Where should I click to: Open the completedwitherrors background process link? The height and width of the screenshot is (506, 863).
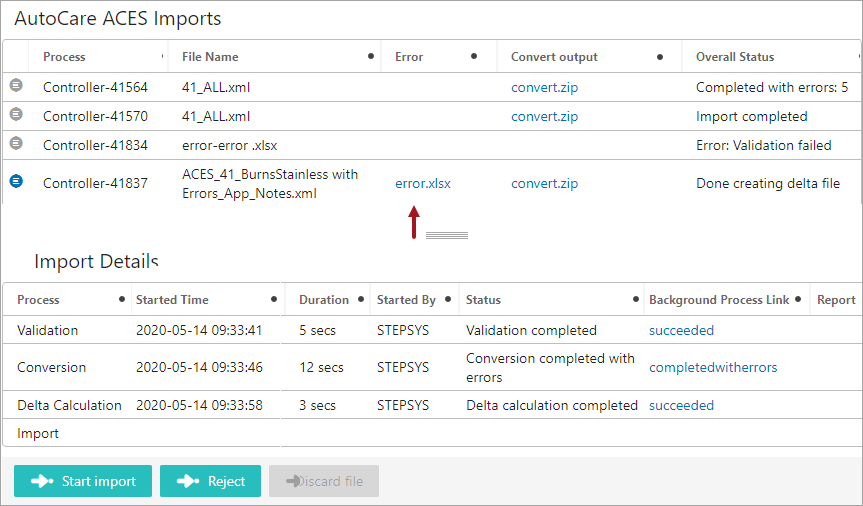click(713, 367)
